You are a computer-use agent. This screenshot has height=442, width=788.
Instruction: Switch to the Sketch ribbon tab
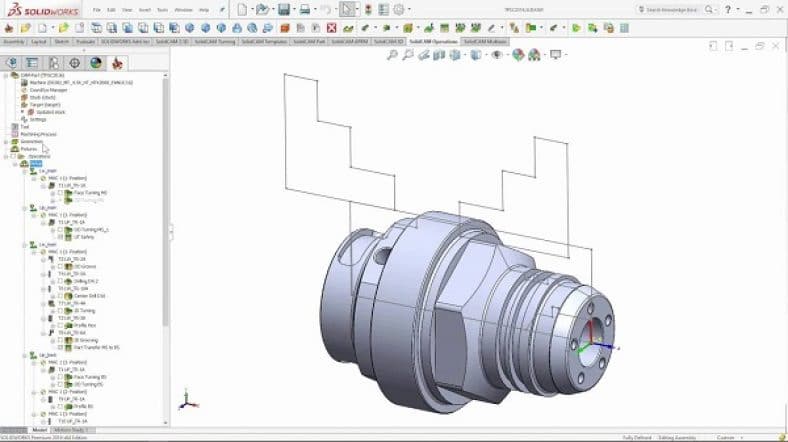(62, 42)
